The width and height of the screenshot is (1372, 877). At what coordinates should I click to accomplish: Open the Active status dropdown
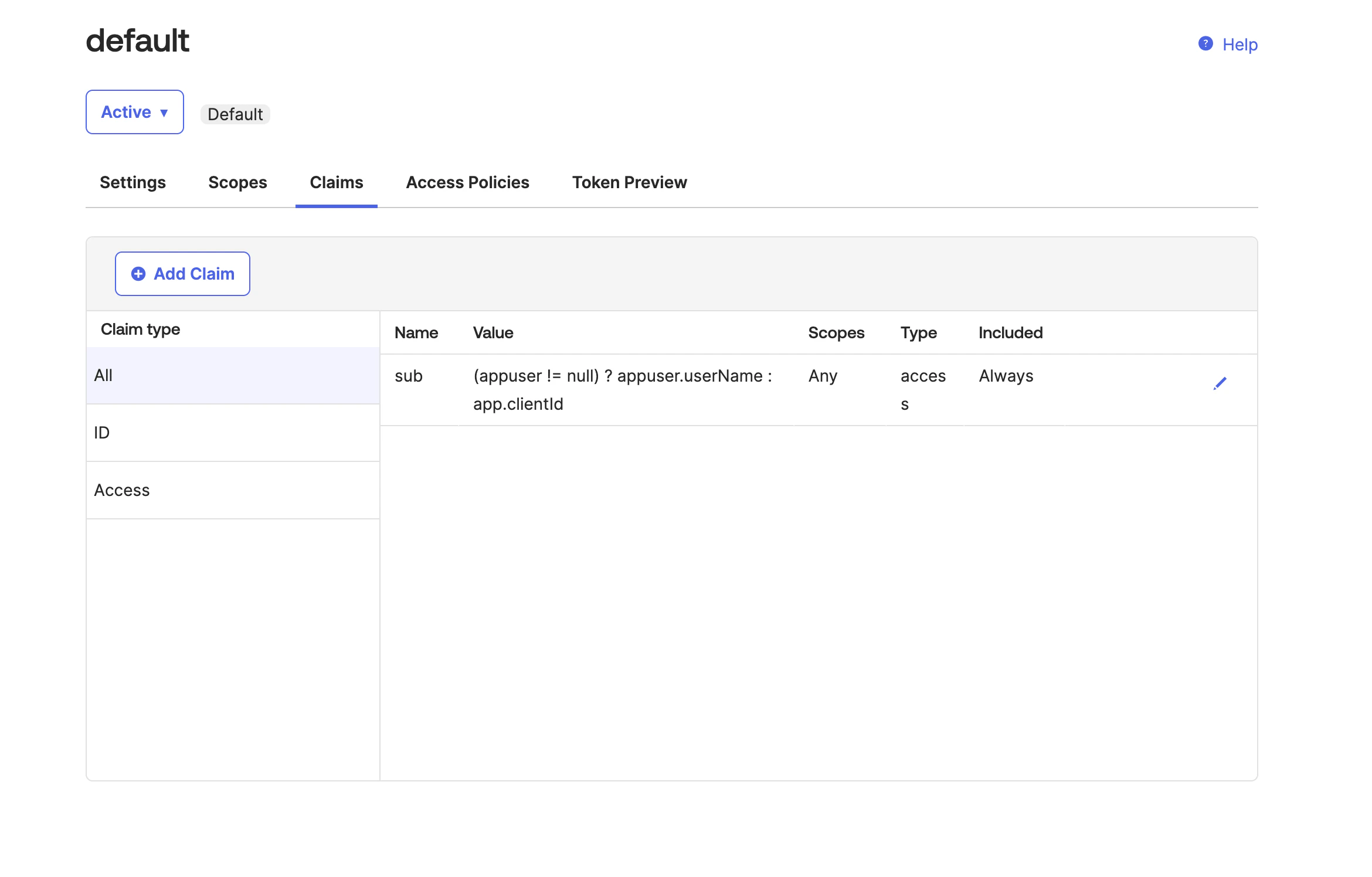tap(134, 111)
